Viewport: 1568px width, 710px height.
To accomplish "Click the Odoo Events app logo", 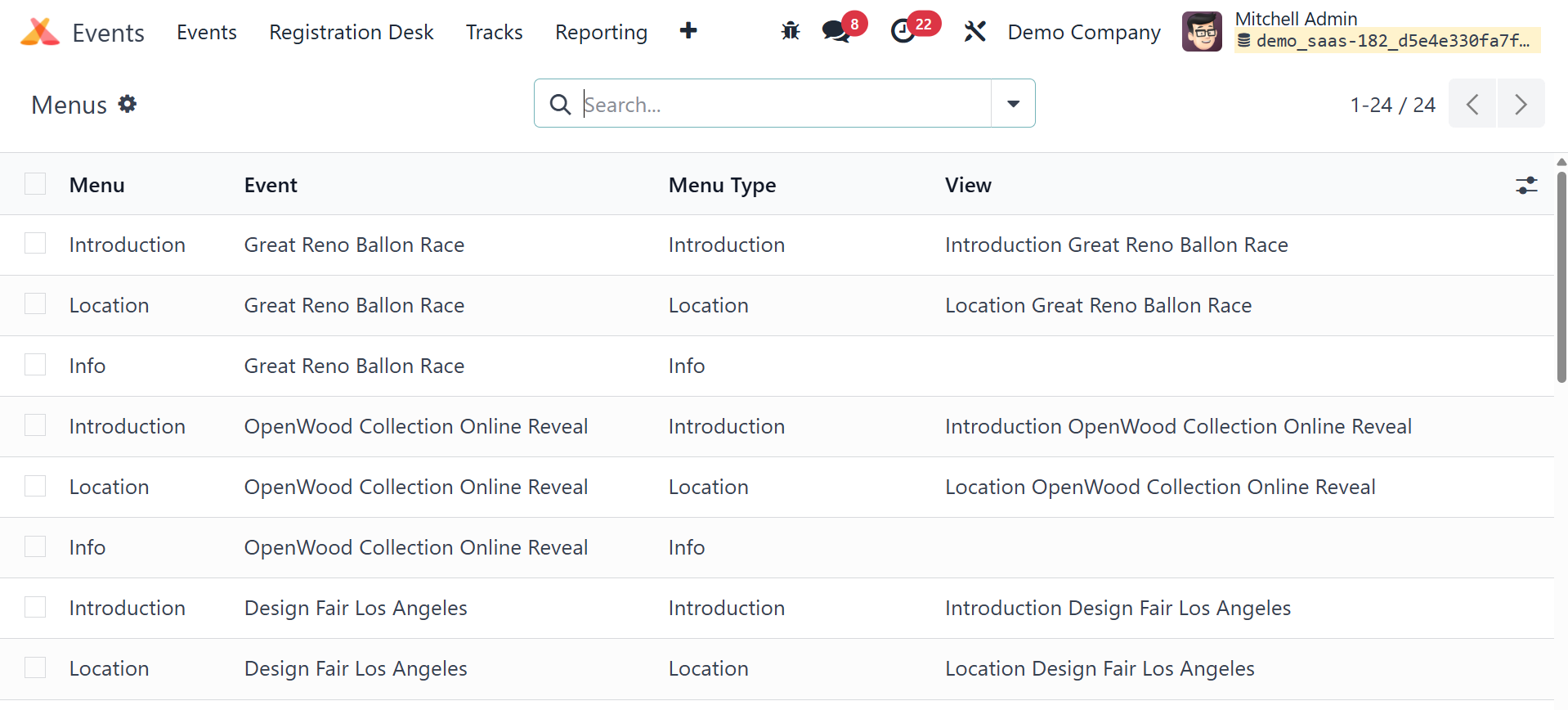I will pyautogui.click(x=40, y=32).
